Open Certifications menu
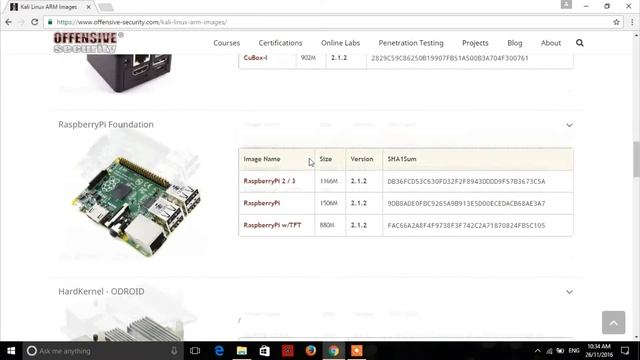 coord(280,43)
